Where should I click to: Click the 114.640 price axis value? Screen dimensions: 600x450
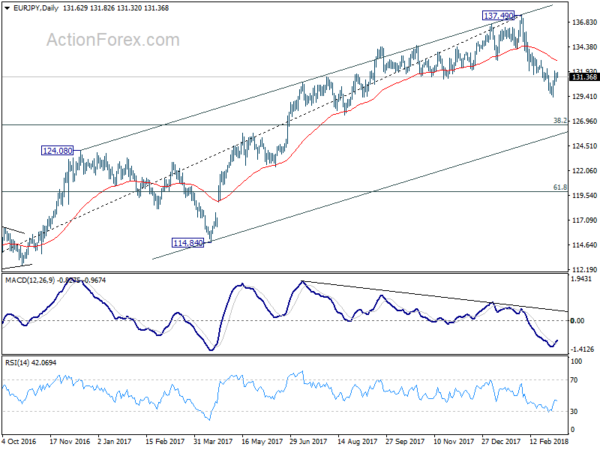click(584, 245)
